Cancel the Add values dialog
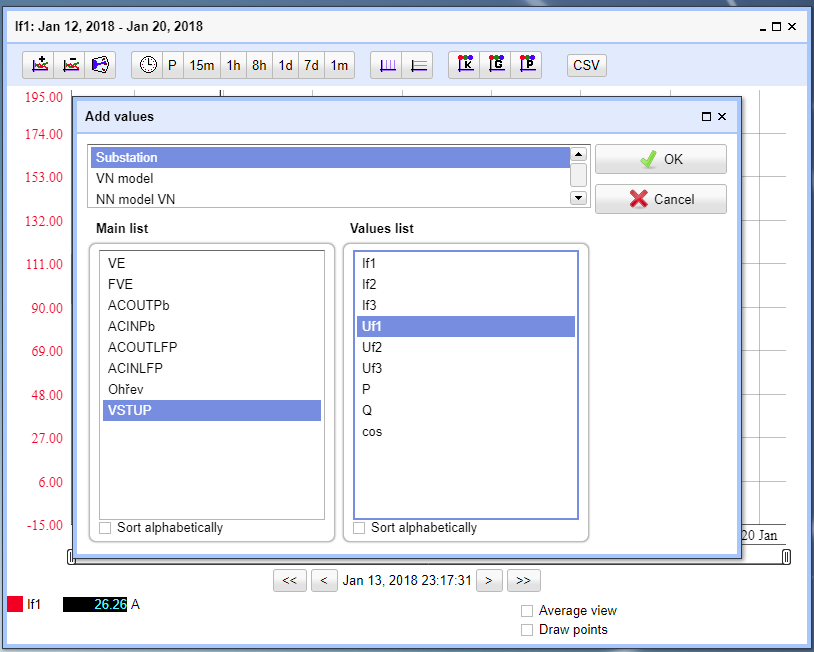Viewport: 814px width, 652px height. 661,199
